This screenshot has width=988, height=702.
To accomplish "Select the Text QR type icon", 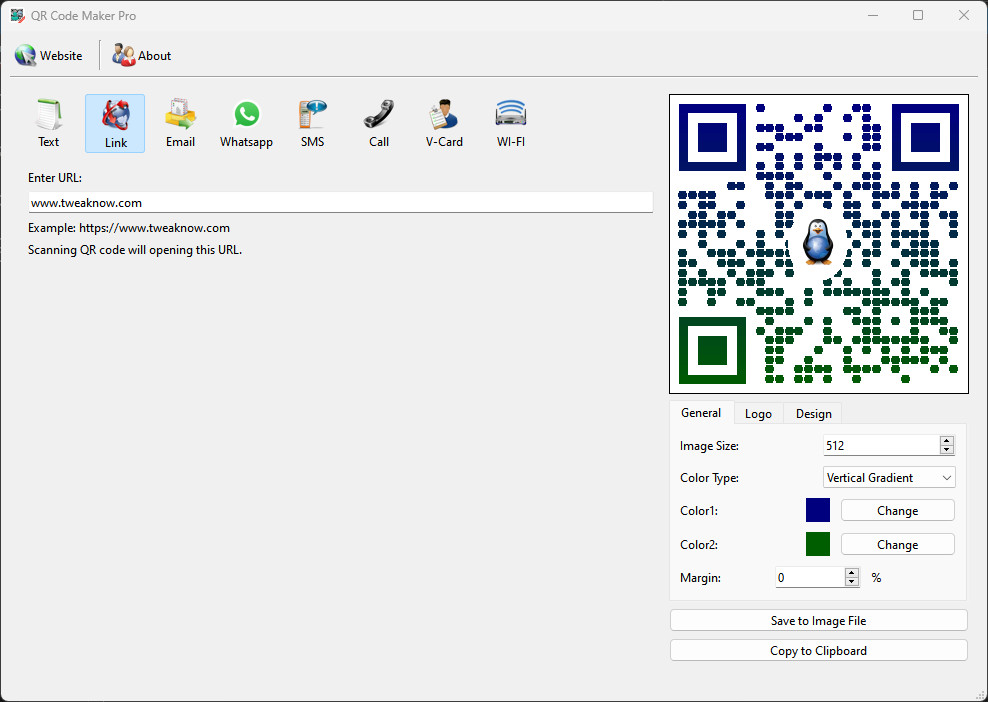I will [x=49, y=123].
